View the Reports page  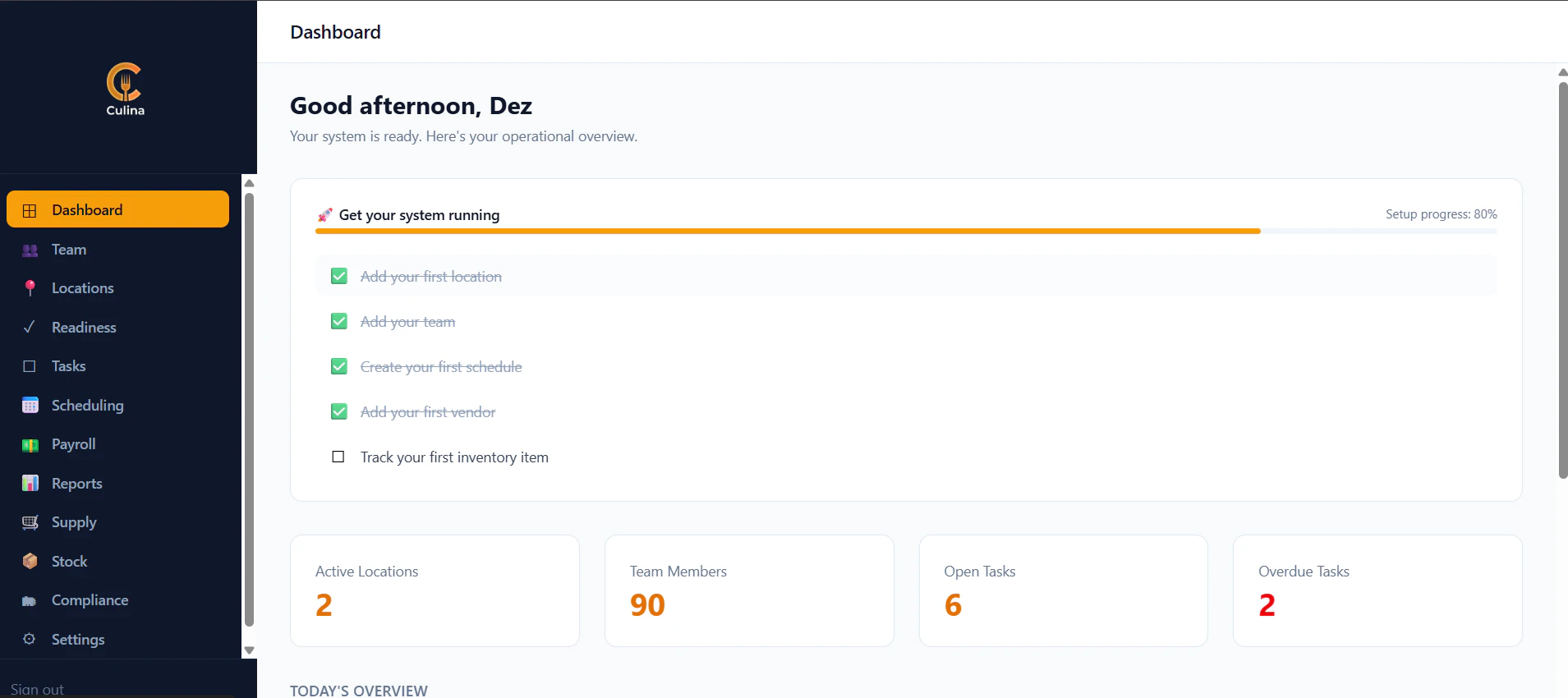[x=117, y=483]
